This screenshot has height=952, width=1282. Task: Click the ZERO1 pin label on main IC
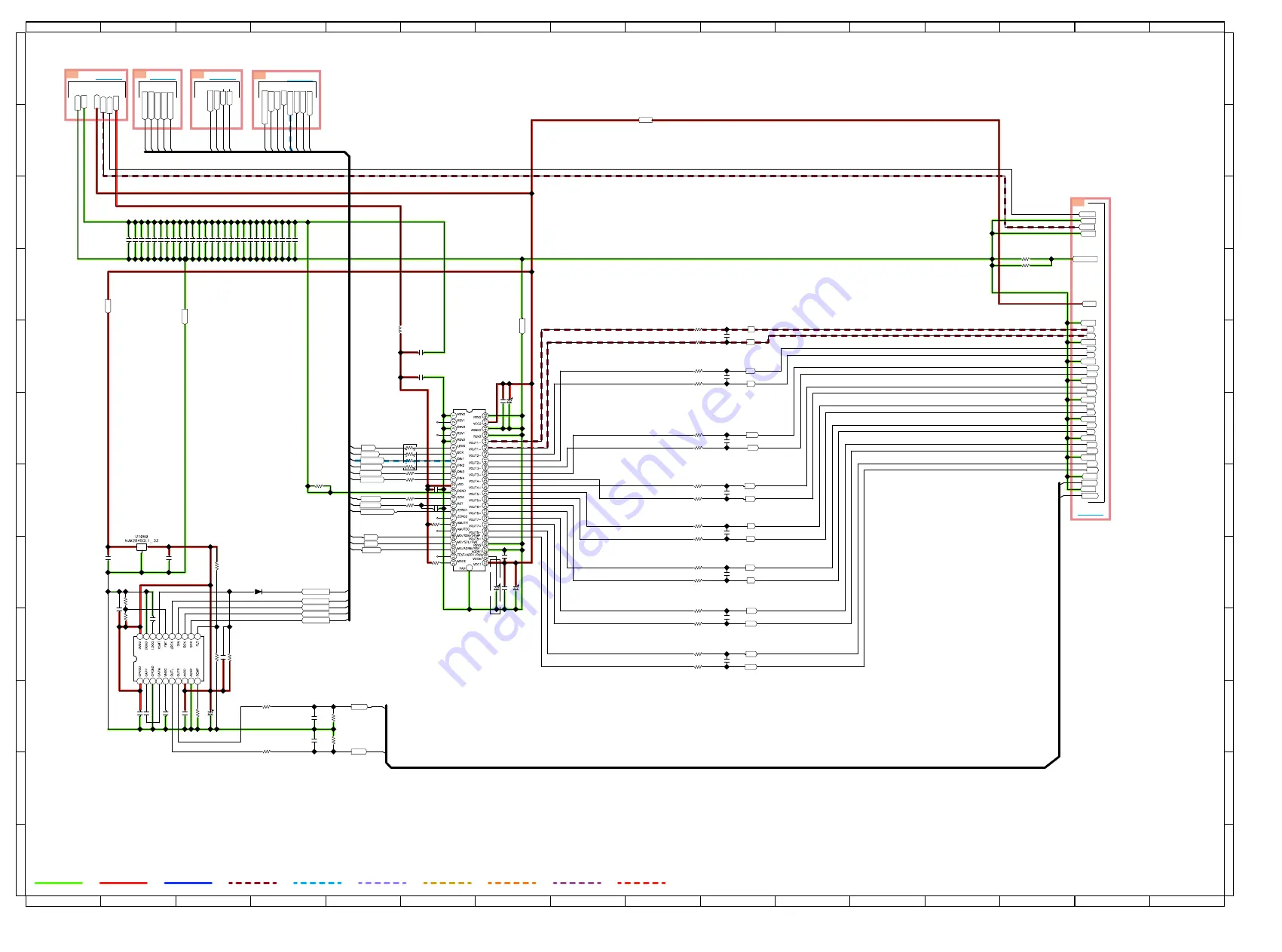[462, 510]
